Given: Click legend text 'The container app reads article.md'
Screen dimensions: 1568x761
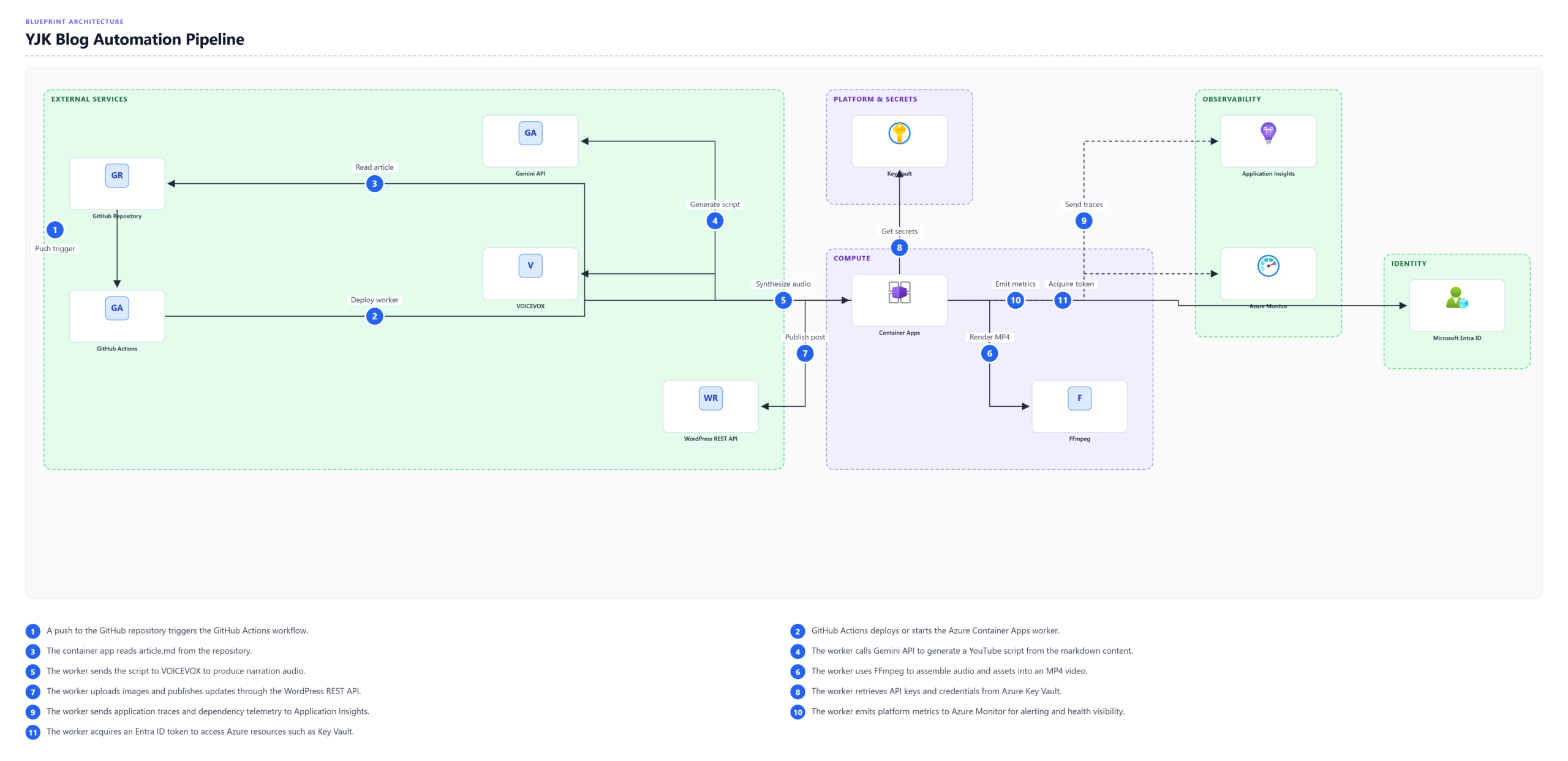Looking at the screenshot, I should [149, 651].
